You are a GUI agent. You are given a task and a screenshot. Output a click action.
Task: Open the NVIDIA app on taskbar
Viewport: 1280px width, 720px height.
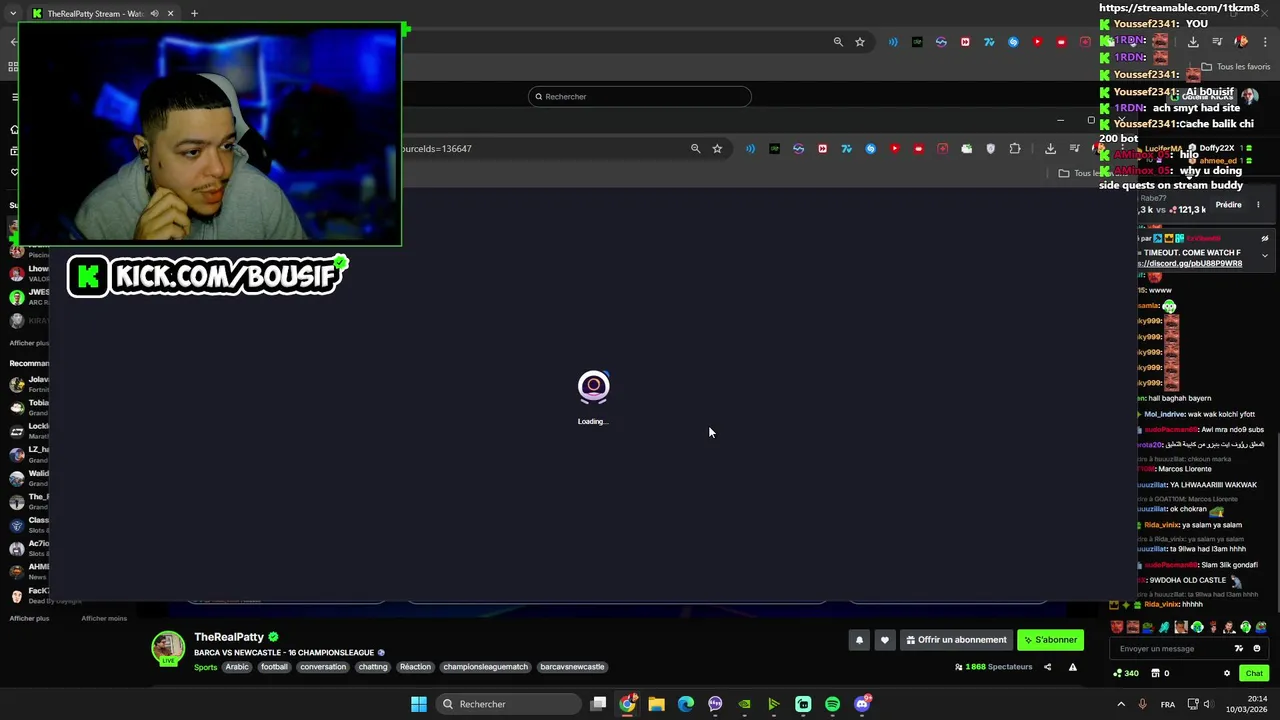click(x=744, y=704)
